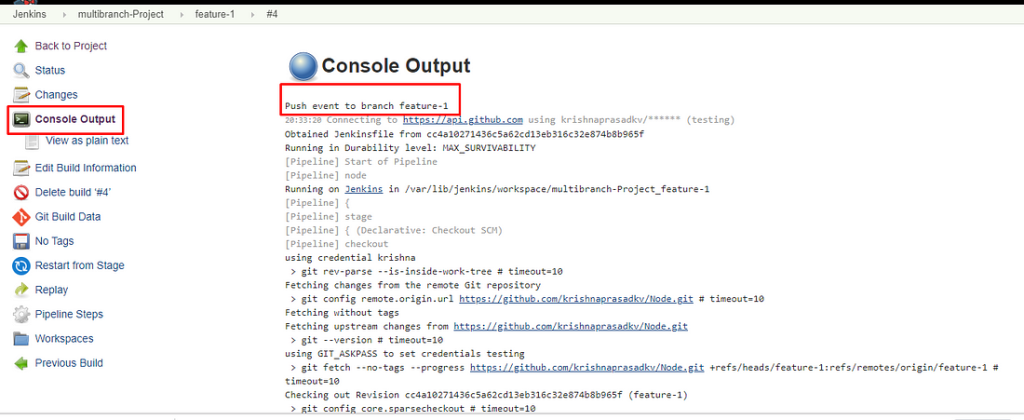Click the No Tags floppy disk icon

[22, 241]
